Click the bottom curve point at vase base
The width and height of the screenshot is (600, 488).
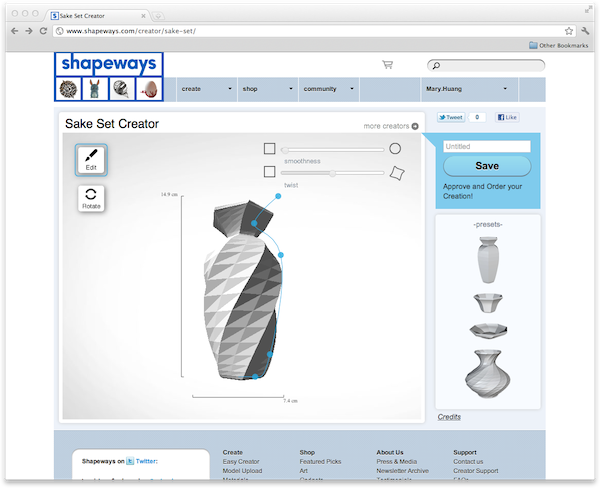[255, 377]
